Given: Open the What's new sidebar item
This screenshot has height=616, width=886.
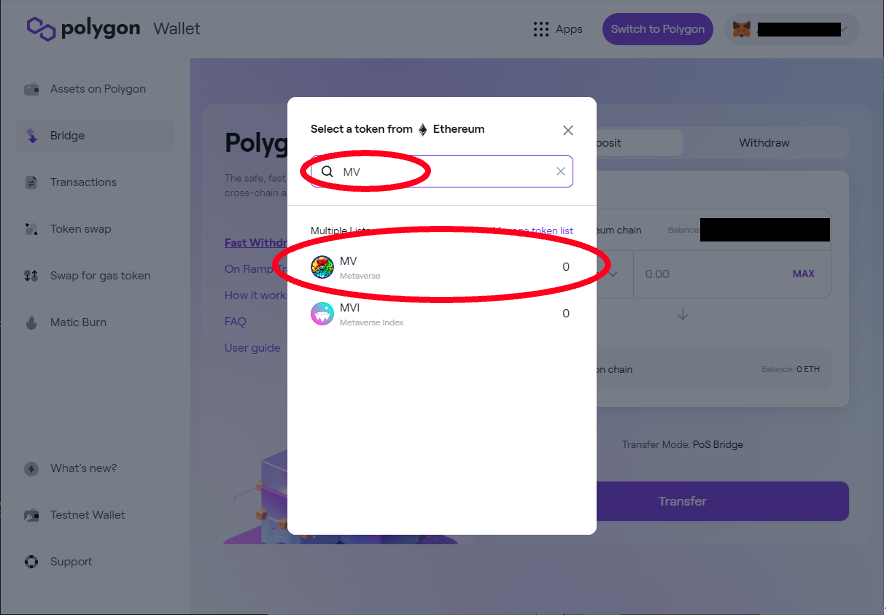Looking at the screenshot, I should pos(83,468).
